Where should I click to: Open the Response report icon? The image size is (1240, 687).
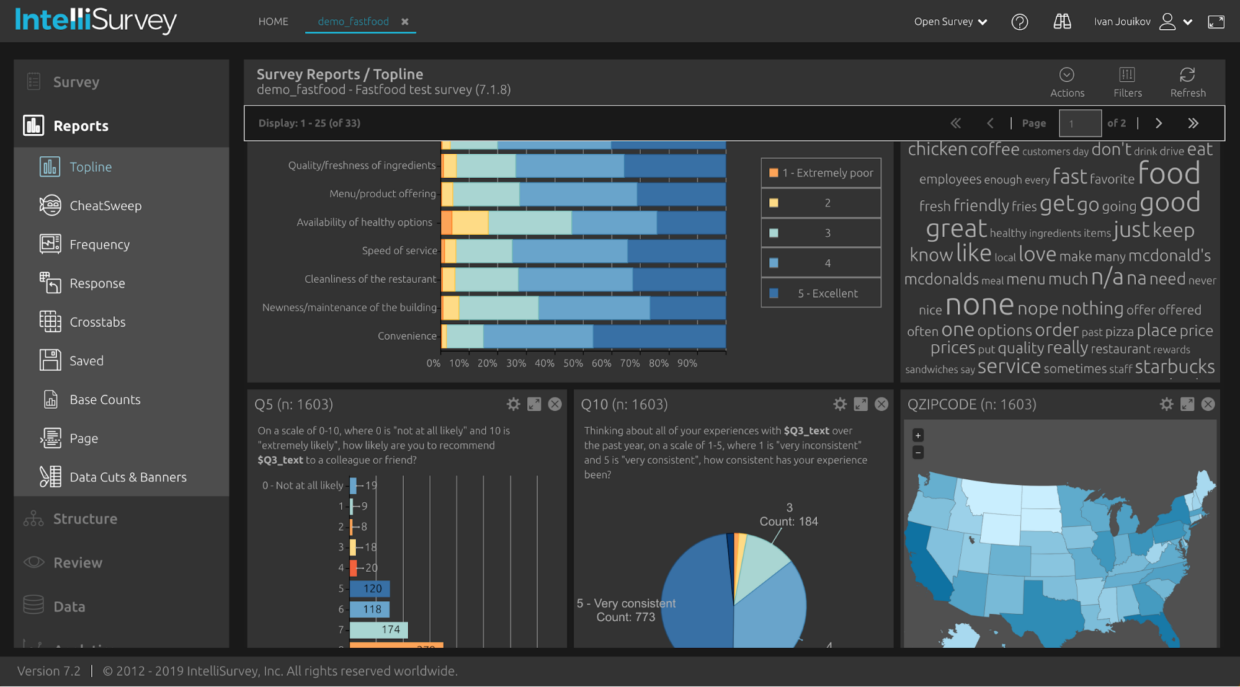pyautogui.click(x=50, y=283)
